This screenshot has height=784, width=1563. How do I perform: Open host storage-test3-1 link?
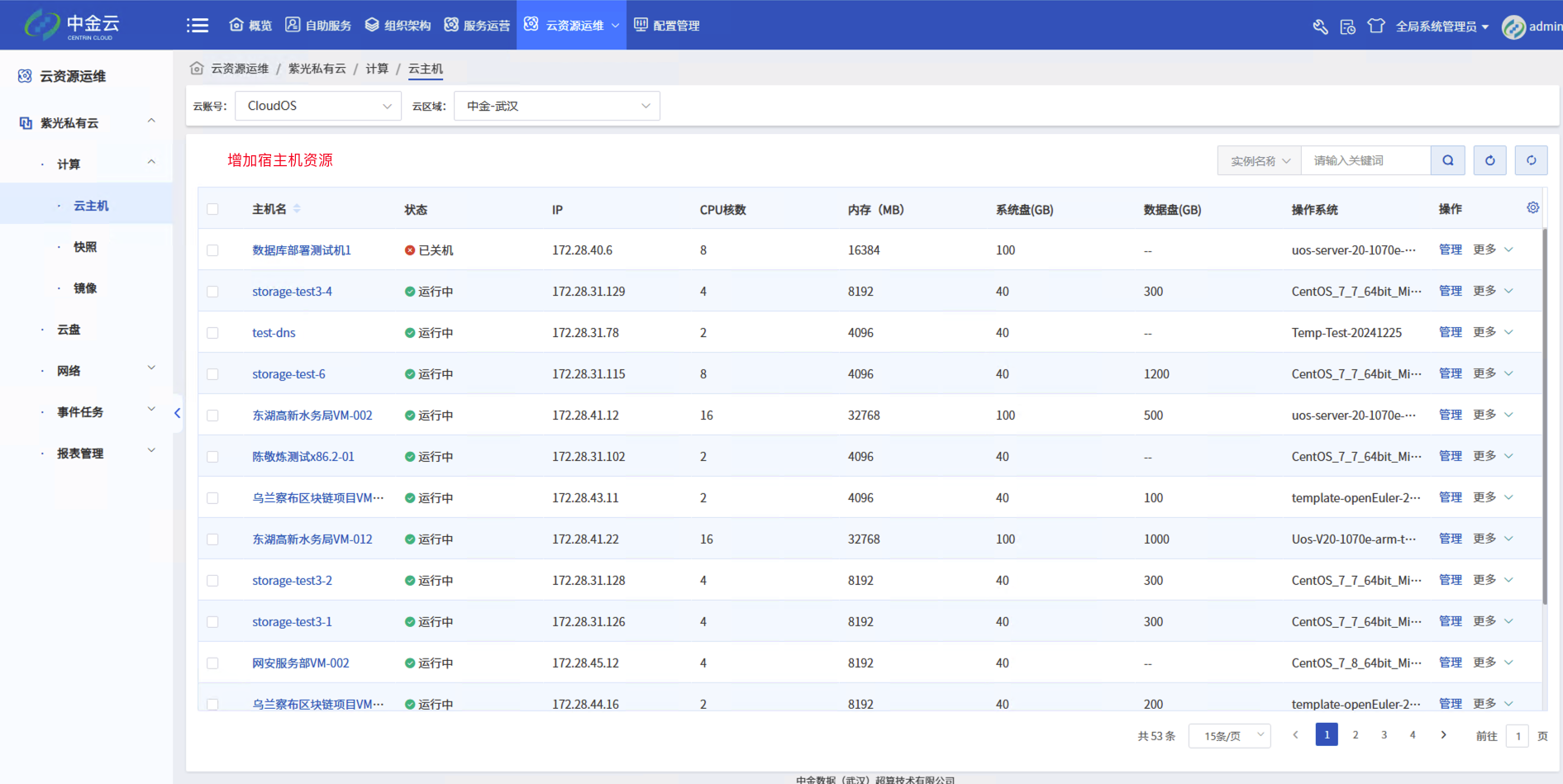(292, 622)
